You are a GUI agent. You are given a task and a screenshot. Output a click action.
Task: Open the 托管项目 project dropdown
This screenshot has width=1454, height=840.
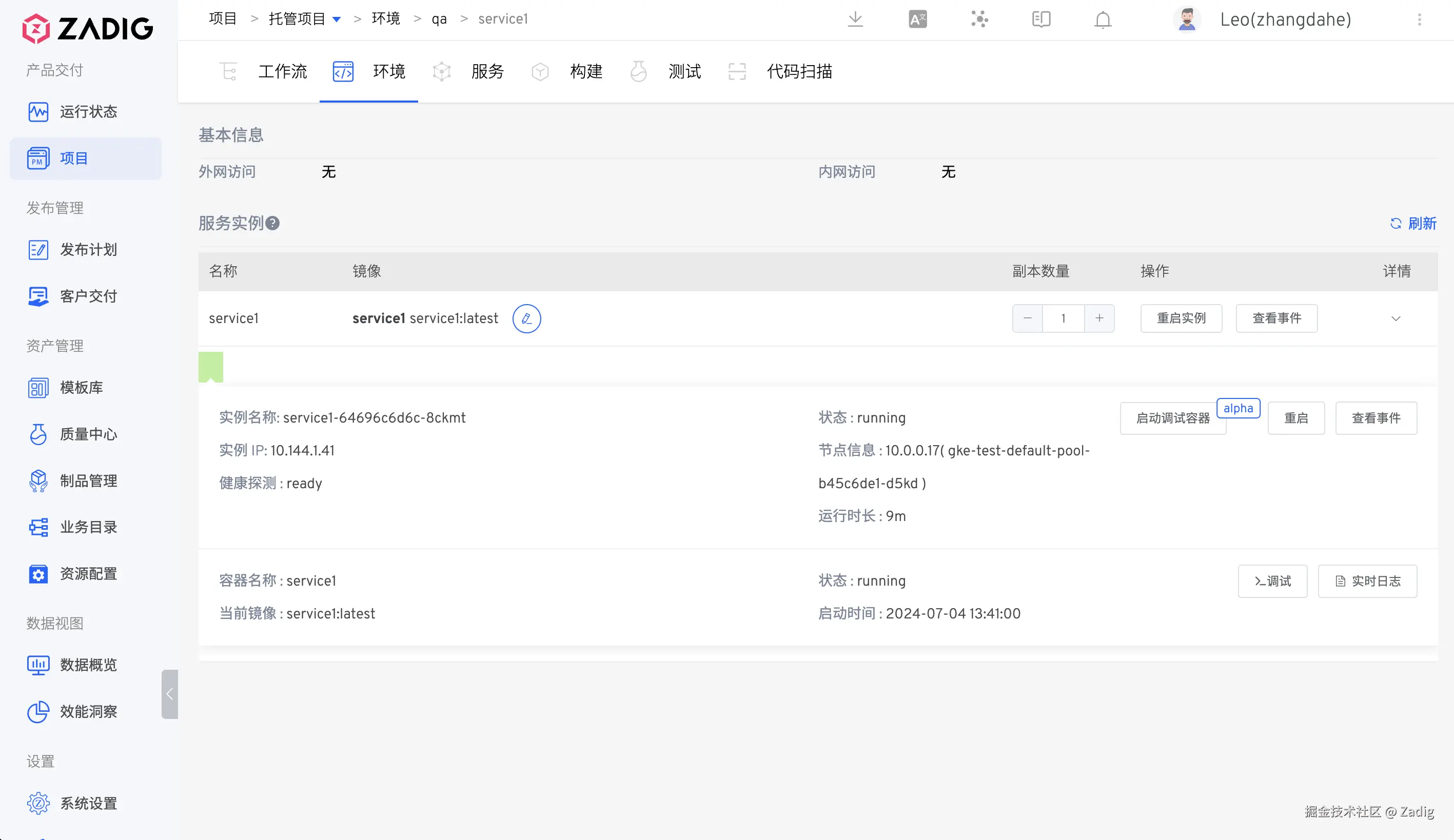point(337,19)
